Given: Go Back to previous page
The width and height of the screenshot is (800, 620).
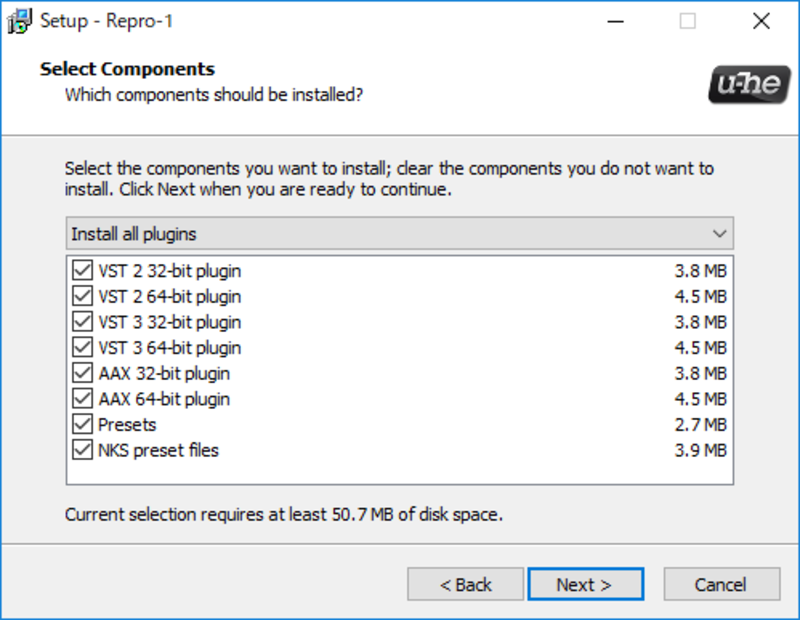Looking at the screenshot, I should 465,584.
